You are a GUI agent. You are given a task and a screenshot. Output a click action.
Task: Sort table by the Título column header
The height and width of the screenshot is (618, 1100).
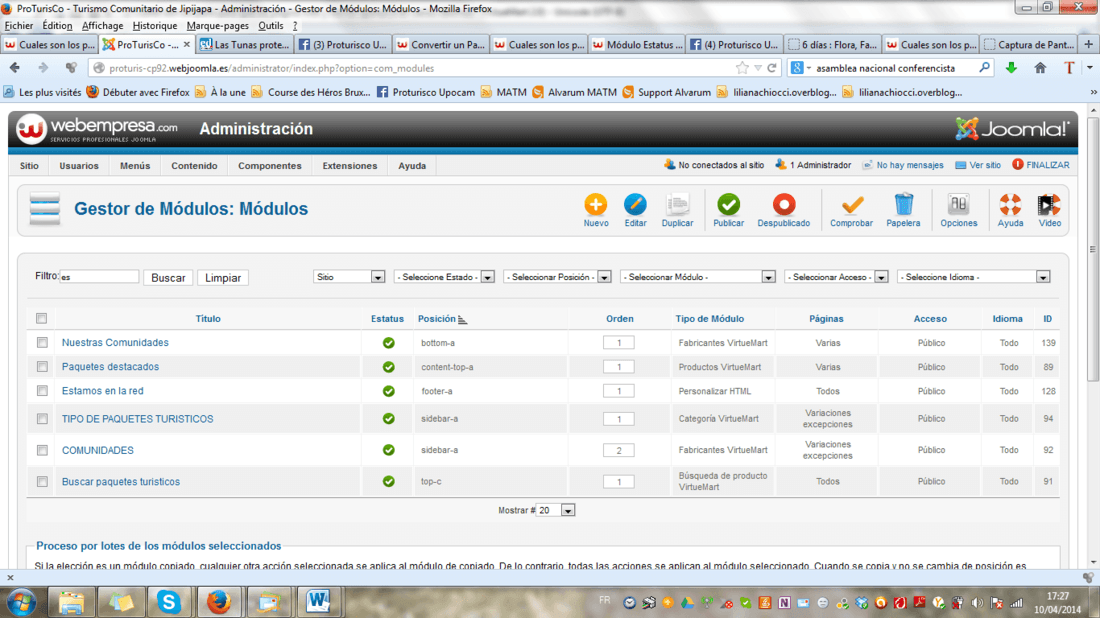pos(208,318)
